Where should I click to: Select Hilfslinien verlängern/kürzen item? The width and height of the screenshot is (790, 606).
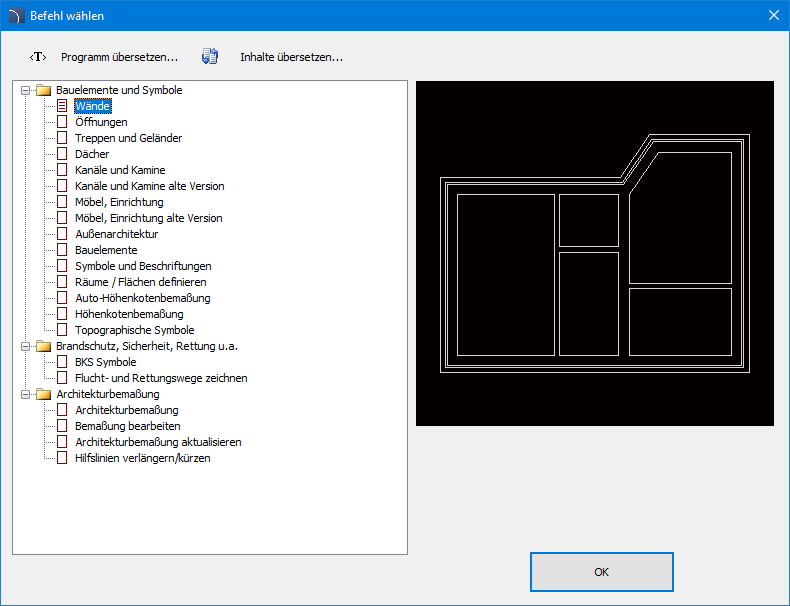coord(142,458)
